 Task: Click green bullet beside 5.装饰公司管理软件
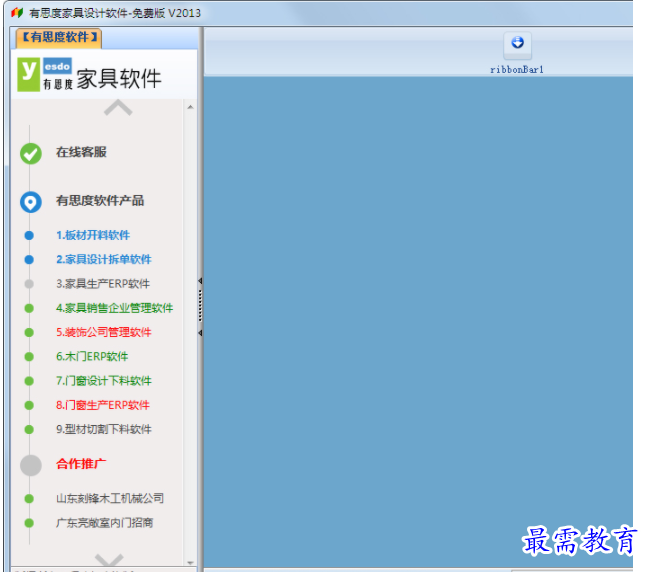point(29,333)
